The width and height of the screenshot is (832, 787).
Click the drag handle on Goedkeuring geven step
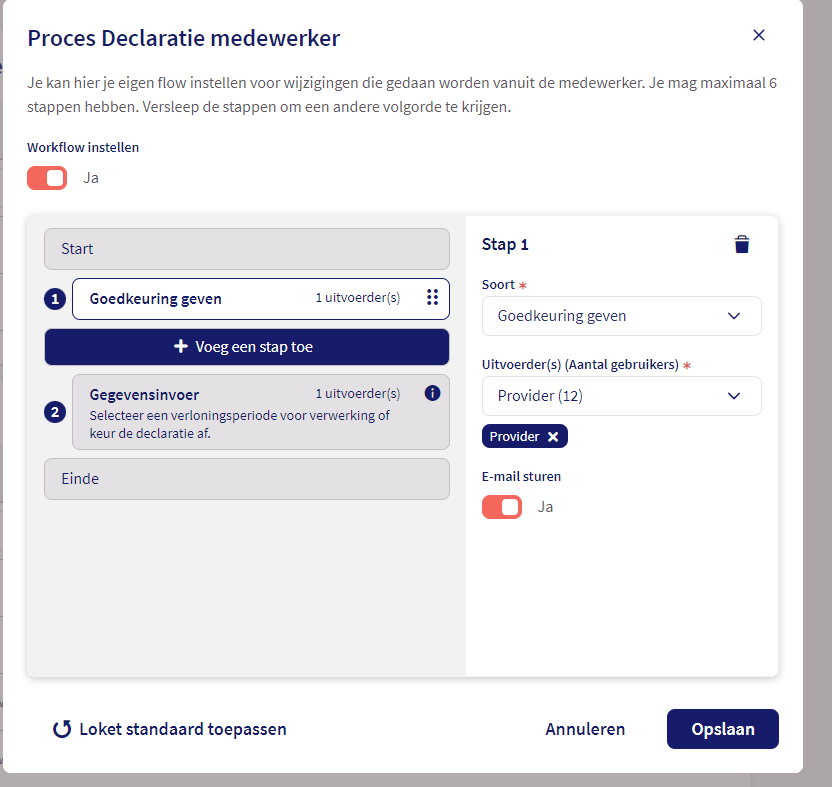432,297
